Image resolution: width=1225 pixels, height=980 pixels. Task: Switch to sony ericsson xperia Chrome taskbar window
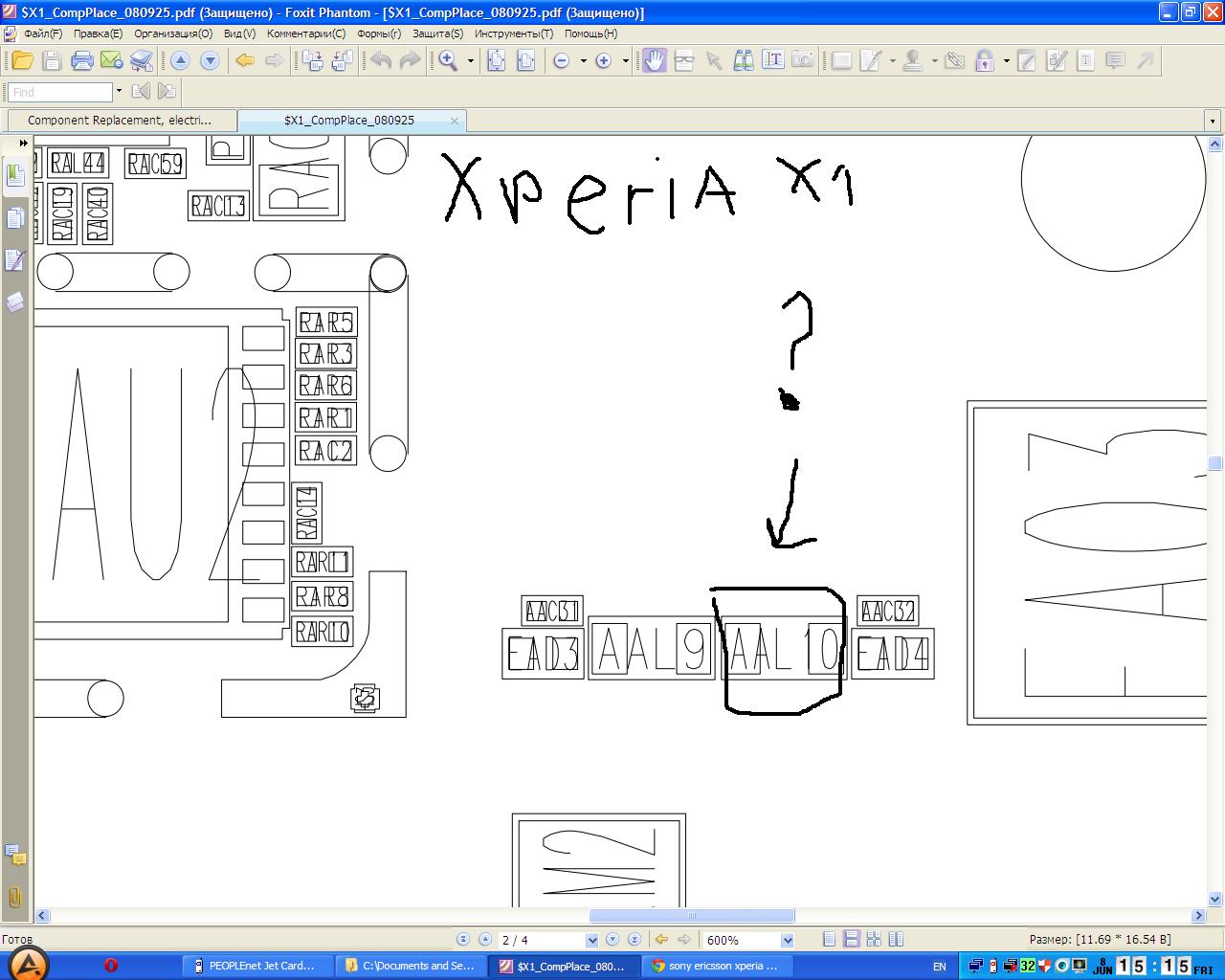point(718,966)
